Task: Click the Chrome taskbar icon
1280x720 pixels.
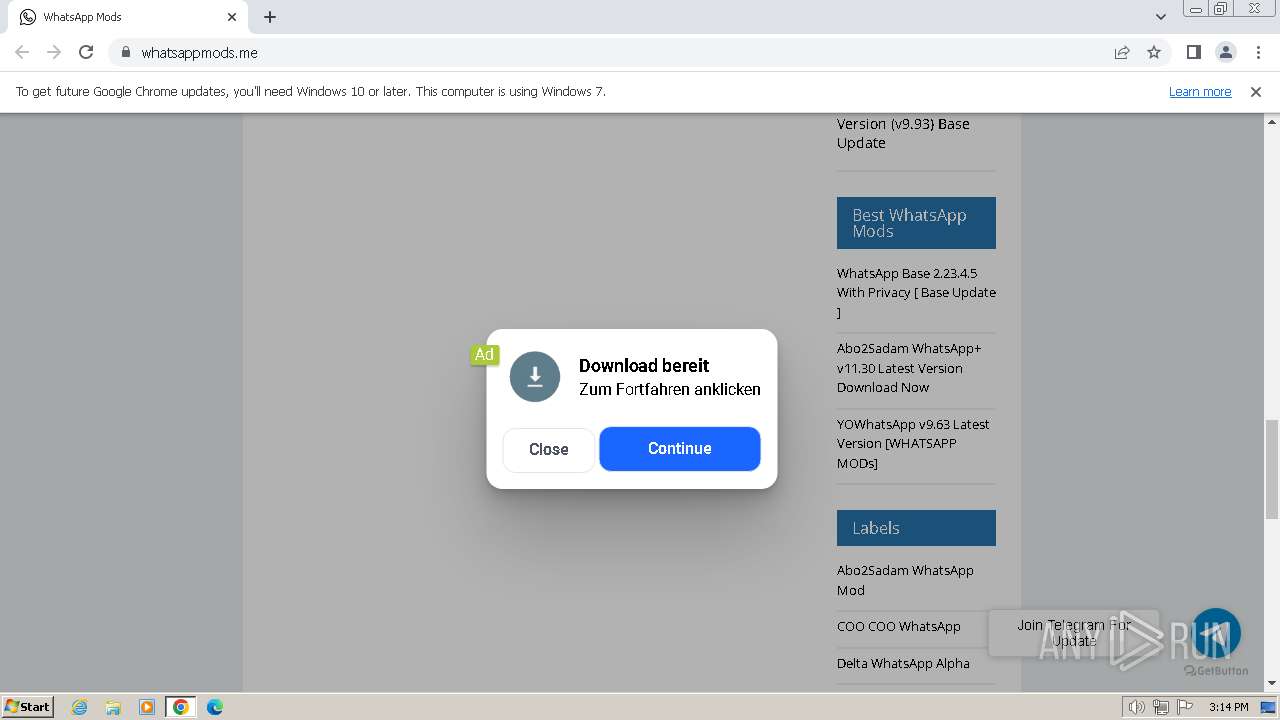Action: tap(181, 707)
